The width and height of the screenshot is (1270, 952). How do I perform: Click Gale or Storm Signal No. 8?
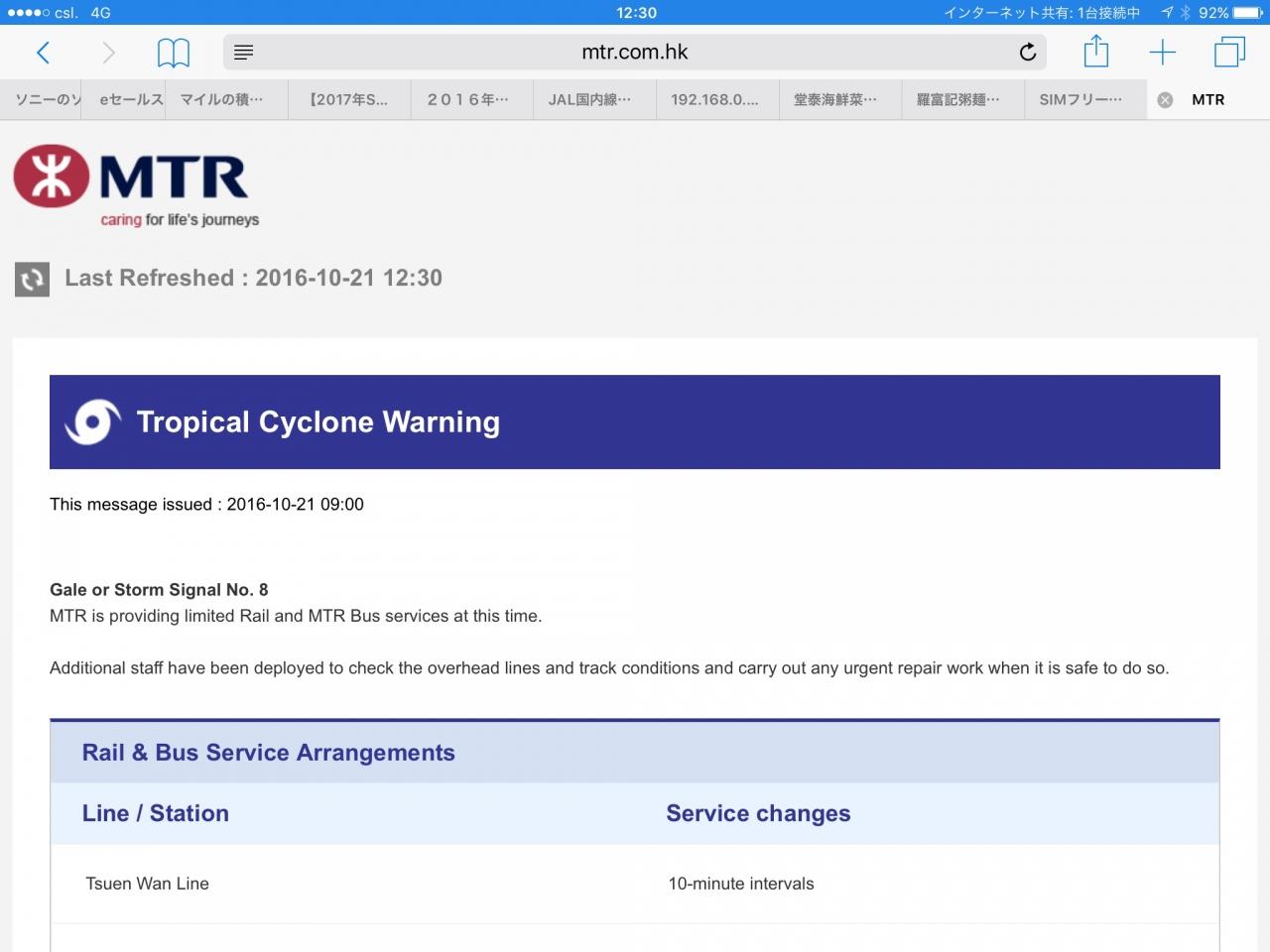click(x=159, y=590)
